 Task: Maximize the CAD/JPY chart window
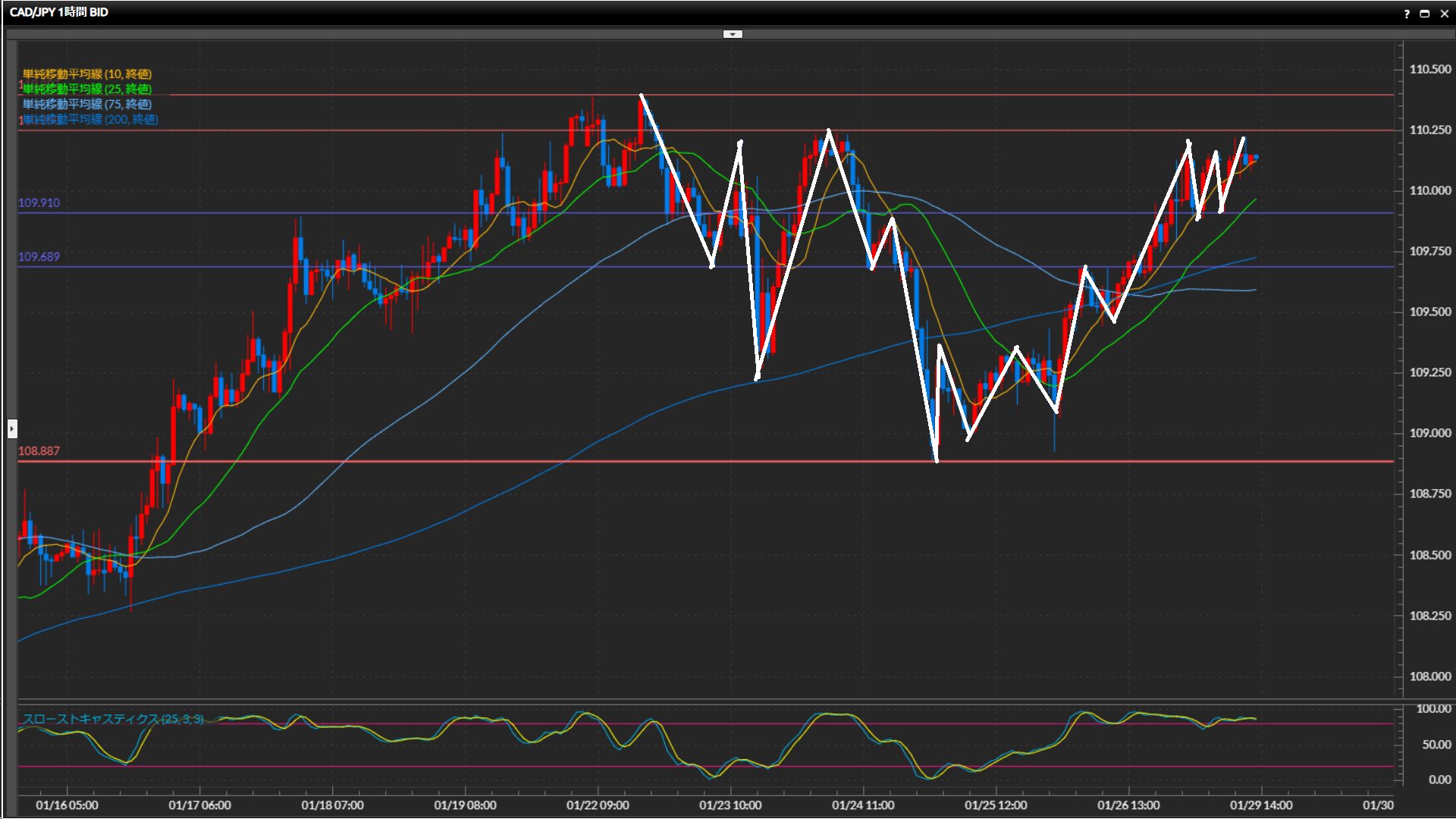[x=1425, y=14]
